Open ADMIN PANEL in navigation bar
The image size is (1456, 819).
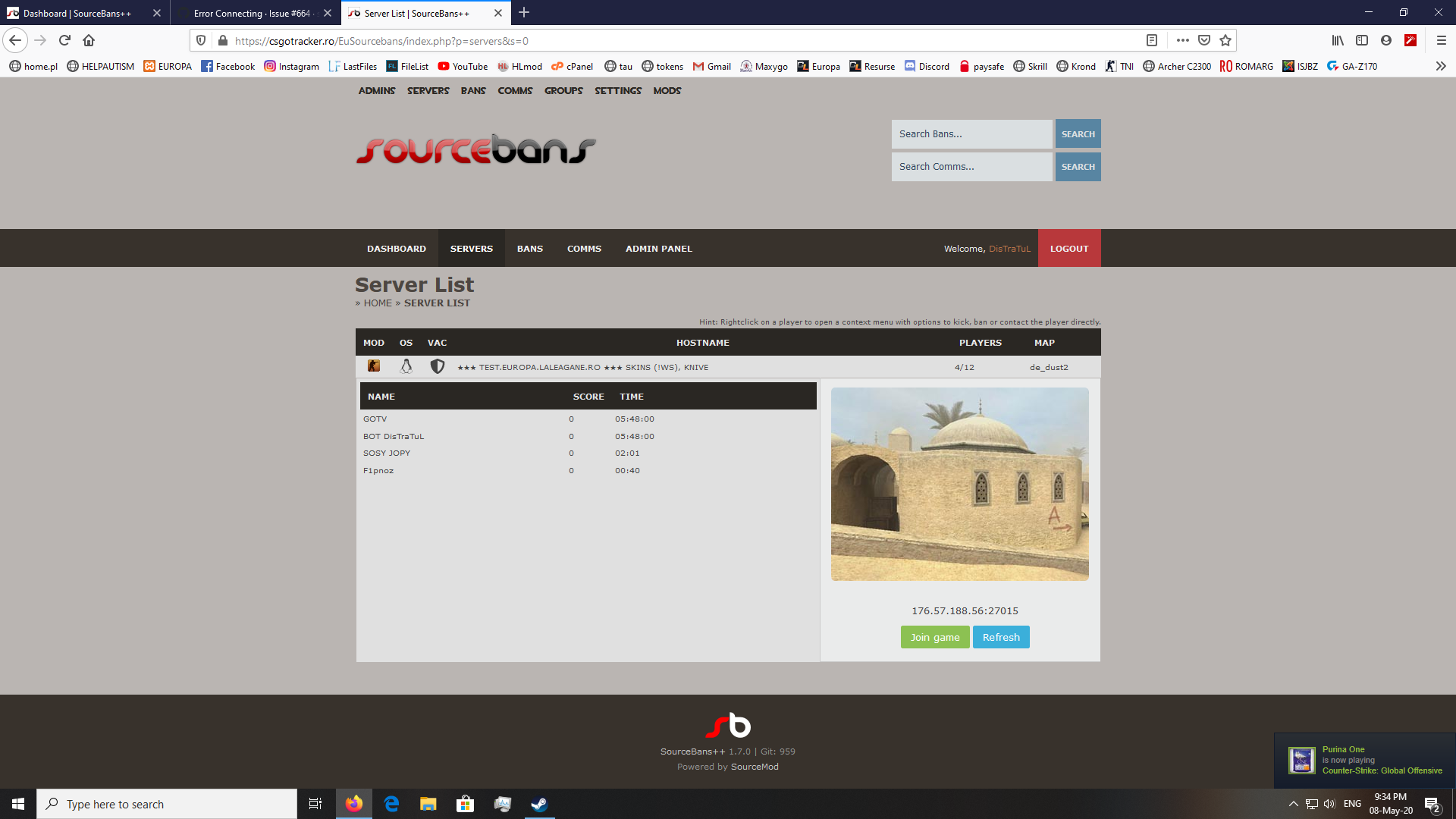click(658, 249)
